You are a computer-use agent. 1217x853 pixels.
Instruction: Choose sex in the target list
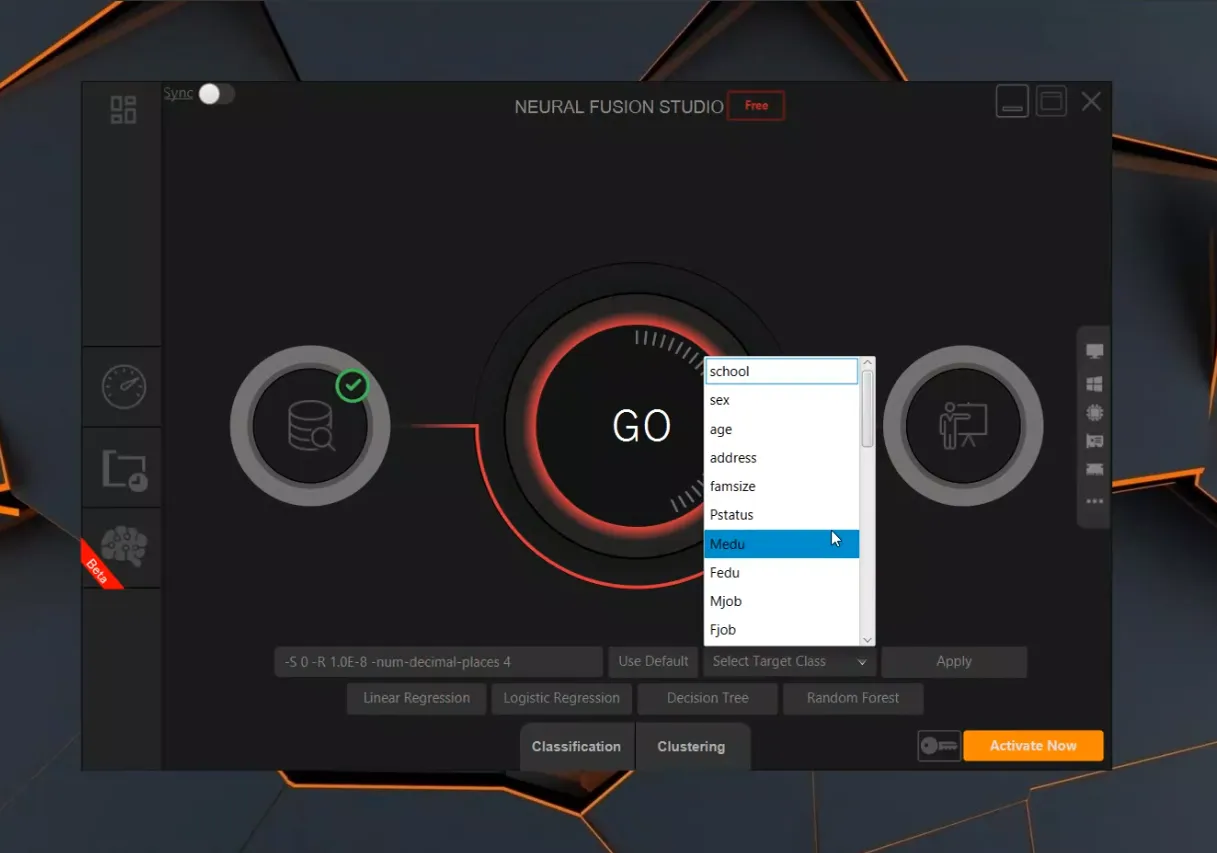tap(781, 400)
